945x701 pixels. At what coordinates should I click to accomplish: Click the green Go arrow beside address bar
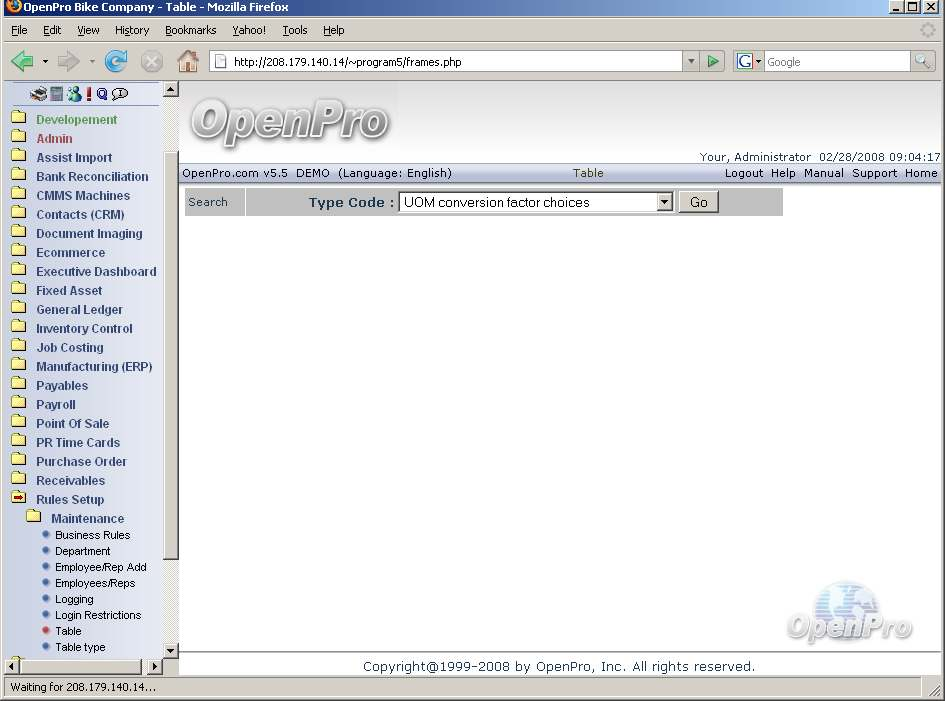[712, 62]
